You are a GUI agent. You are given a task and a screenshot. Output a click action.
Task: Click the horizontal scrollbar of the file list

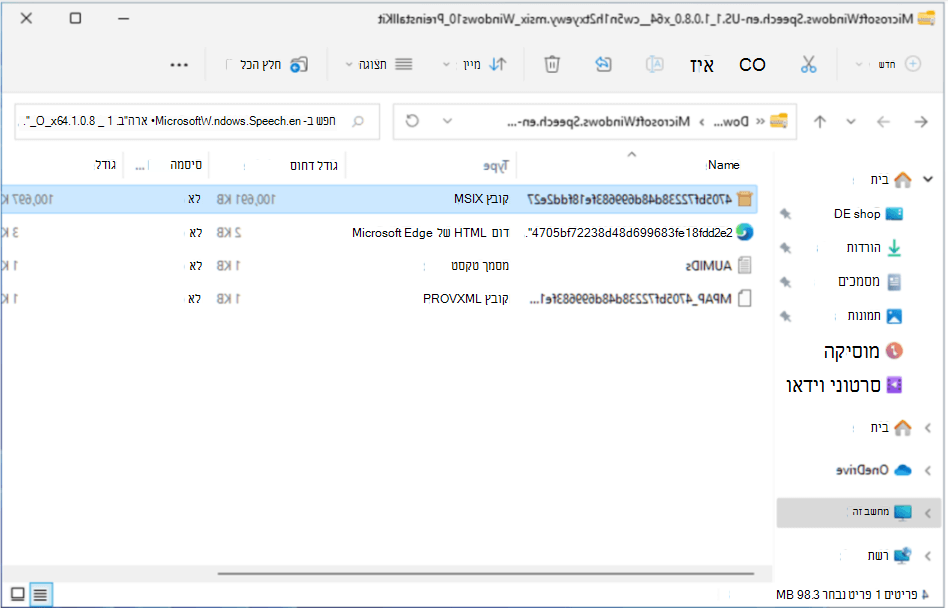click(485, 572)
